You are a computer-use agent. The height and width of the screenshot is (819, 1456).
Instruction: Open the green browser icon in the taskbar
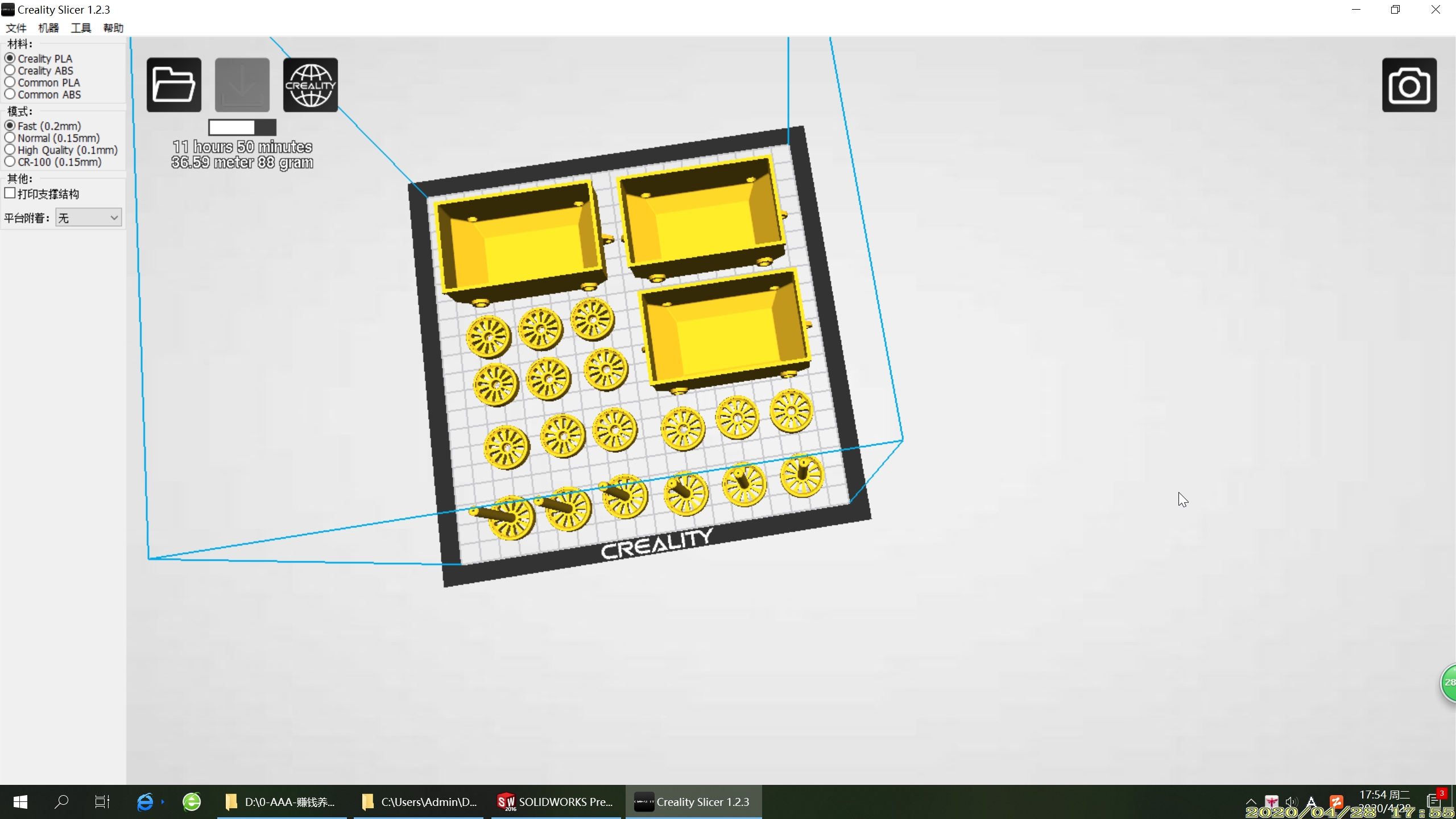tap(192, 802)
